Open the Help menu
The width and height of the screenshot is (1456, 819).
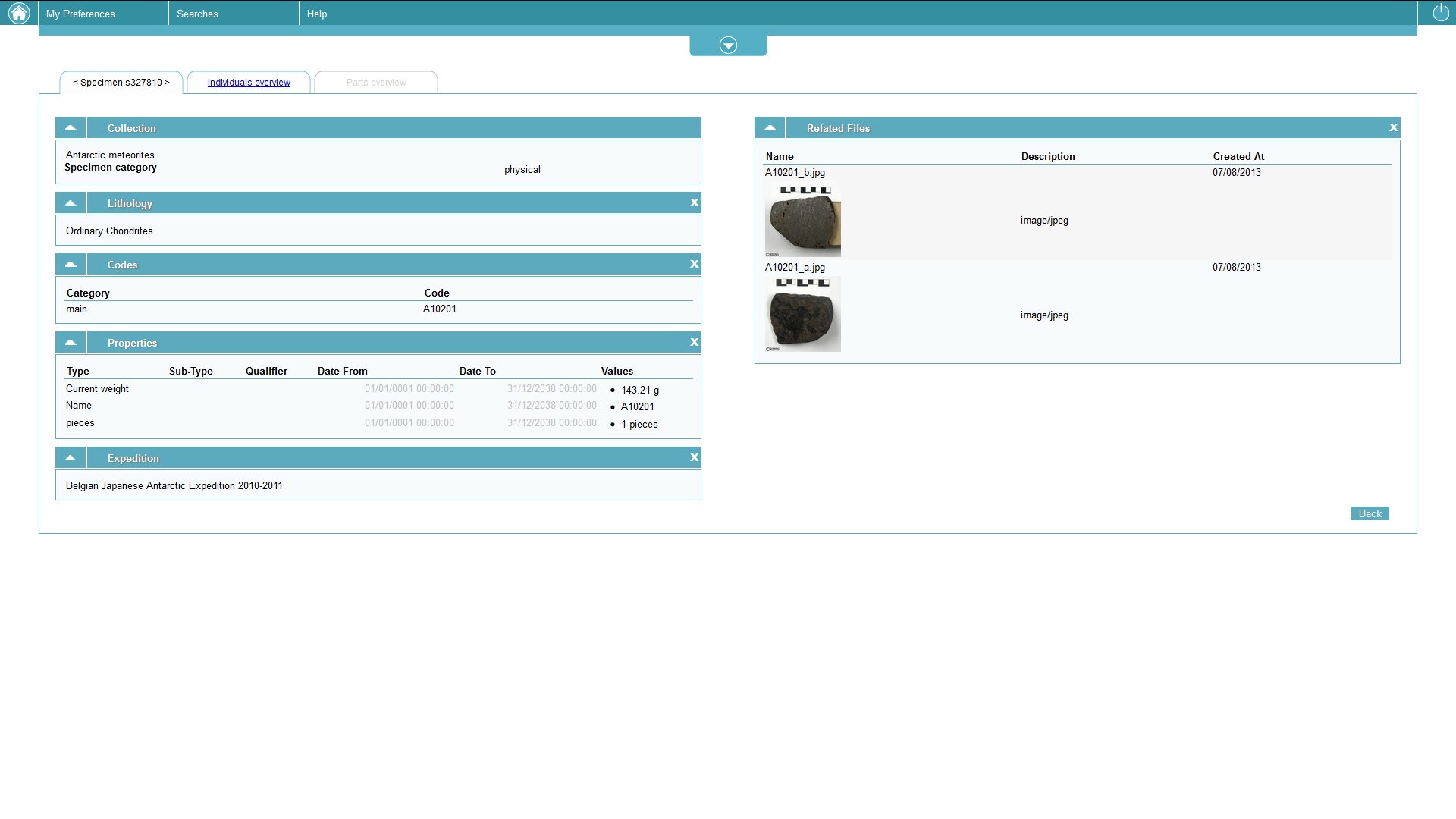point(317,14)
